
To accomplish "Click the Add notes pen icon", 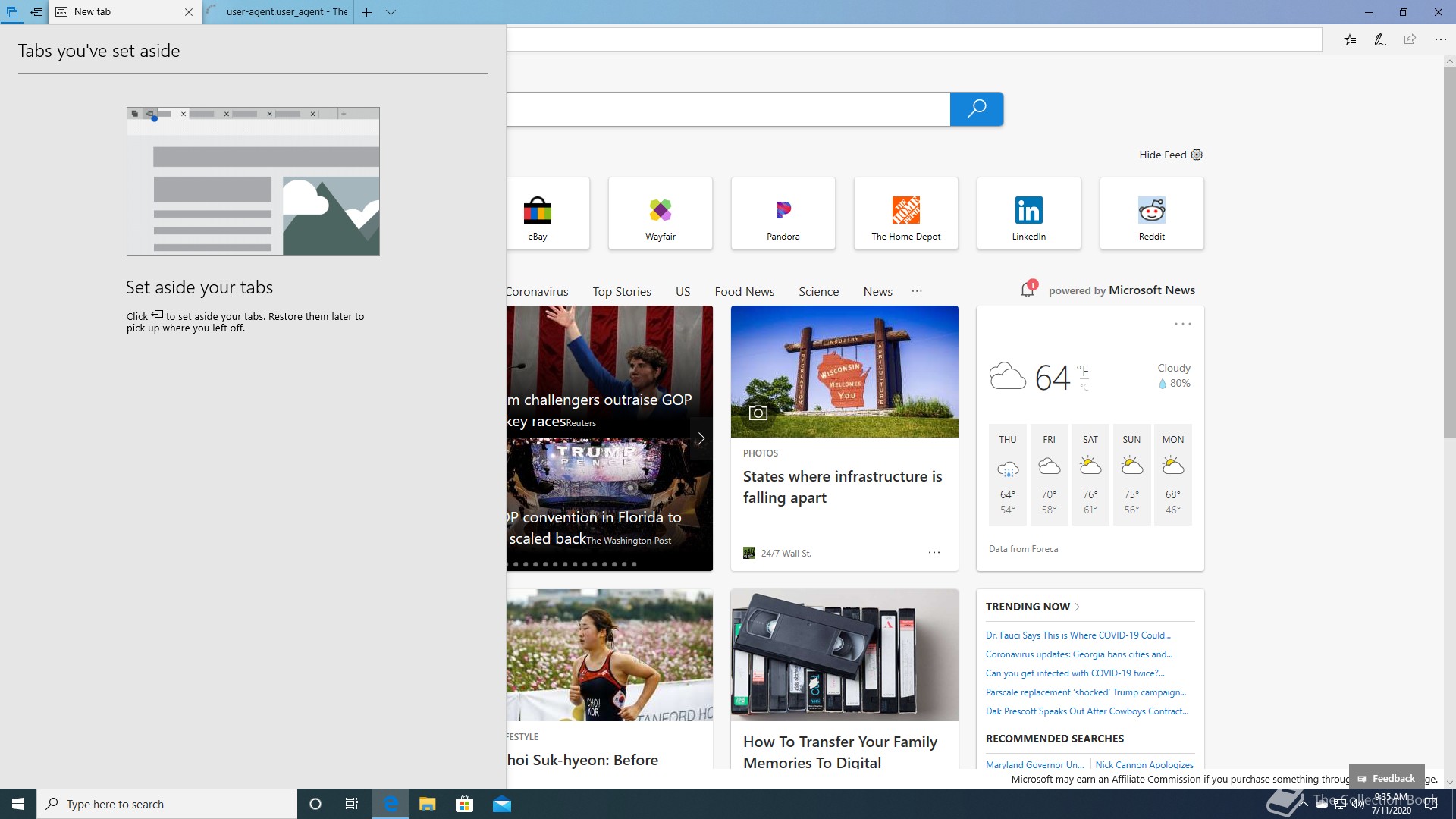I will point(1380,39).
